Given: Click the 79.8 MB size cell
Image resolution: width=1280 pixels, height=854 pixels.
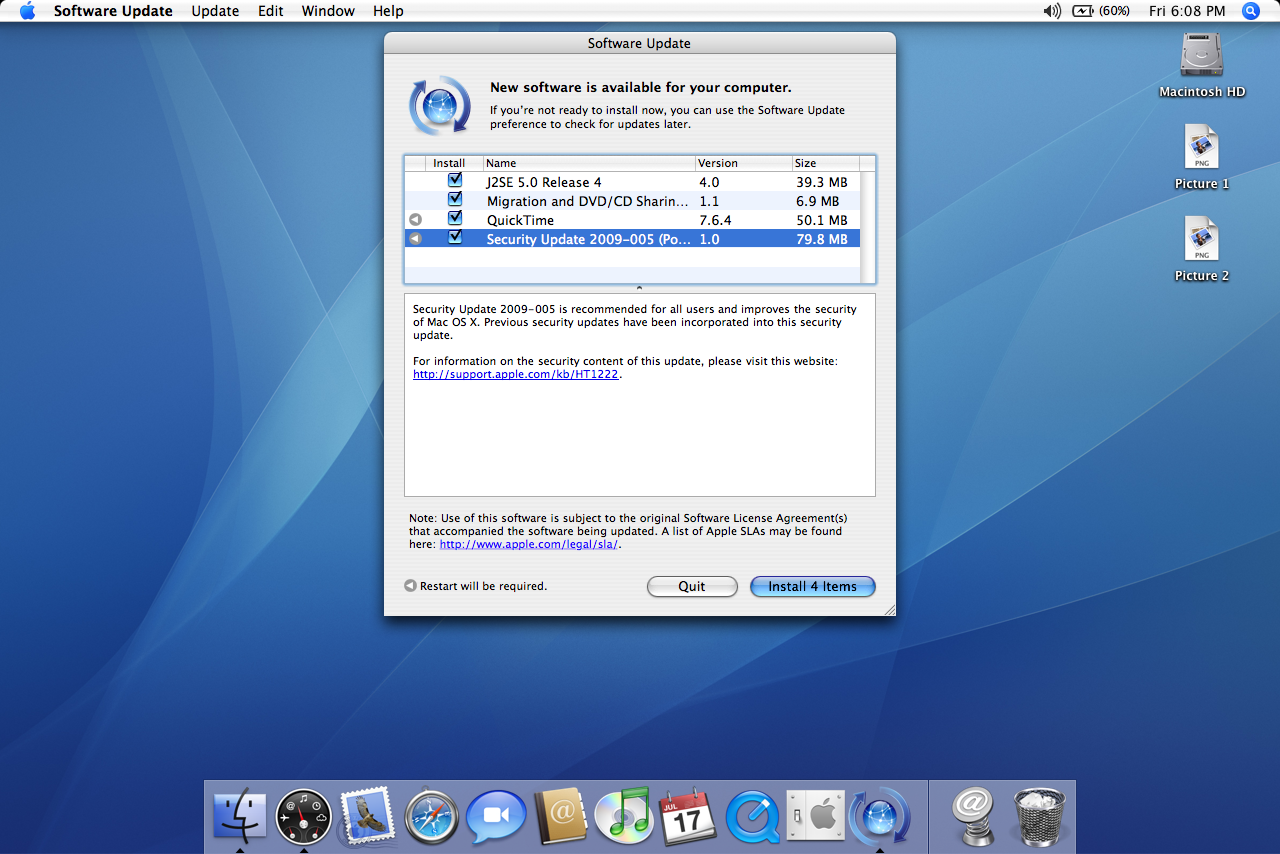Looking at the screenshot, I should [x=821, y=239].
